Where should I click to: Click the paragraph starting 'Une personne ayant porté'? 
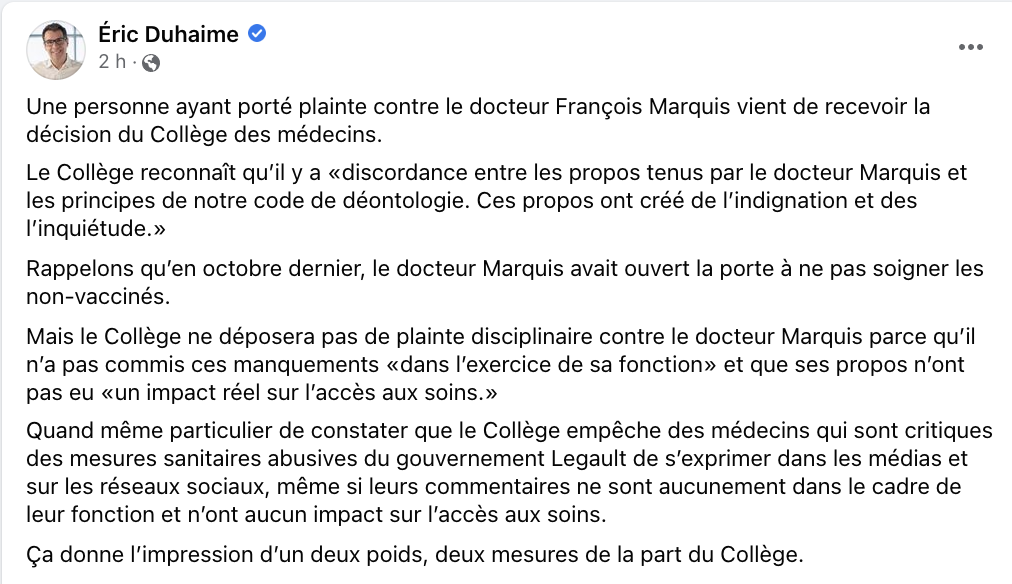pos(478,120)
